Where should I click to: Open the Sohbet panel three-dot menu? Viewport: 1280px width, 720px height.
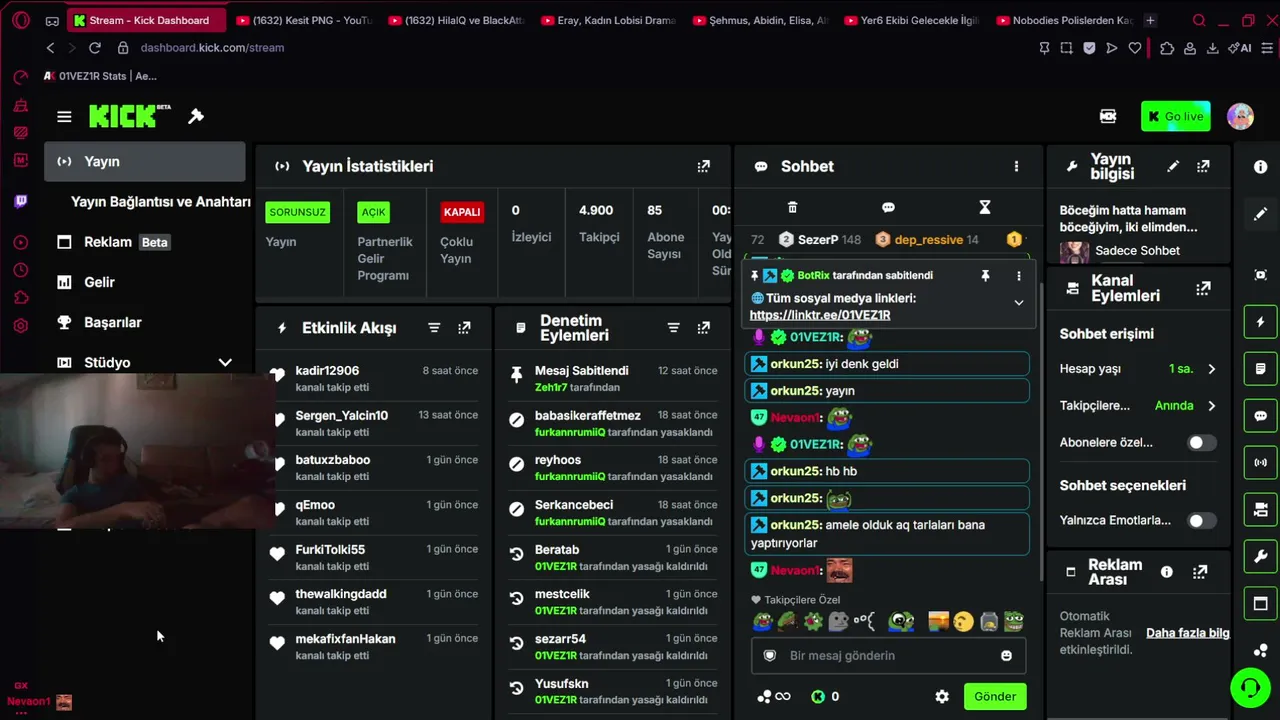click(x=1017, y=167)
